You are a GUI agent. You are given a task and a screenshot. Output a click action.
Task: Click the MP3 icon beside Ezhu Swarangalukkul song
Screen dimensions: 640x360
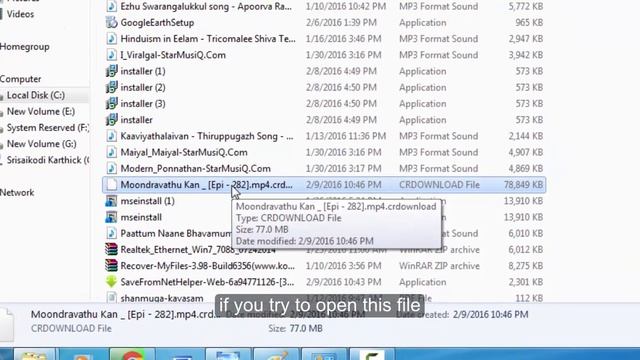coord(111,6)
